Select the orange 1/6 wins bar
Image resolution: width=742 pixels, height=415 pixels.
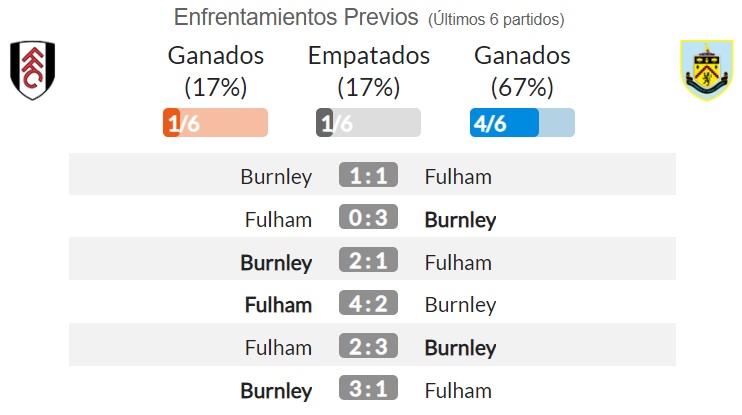215,123
